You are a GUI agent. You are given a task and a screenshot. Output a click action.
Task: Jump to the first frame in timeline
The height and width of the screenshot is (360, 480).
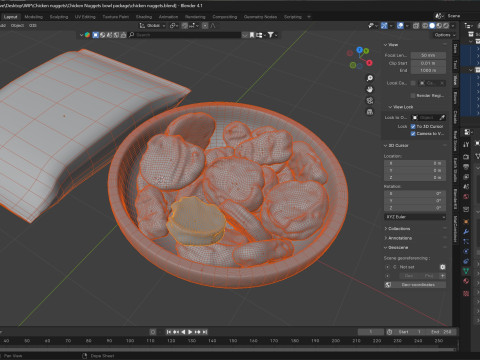coord(169,332)
